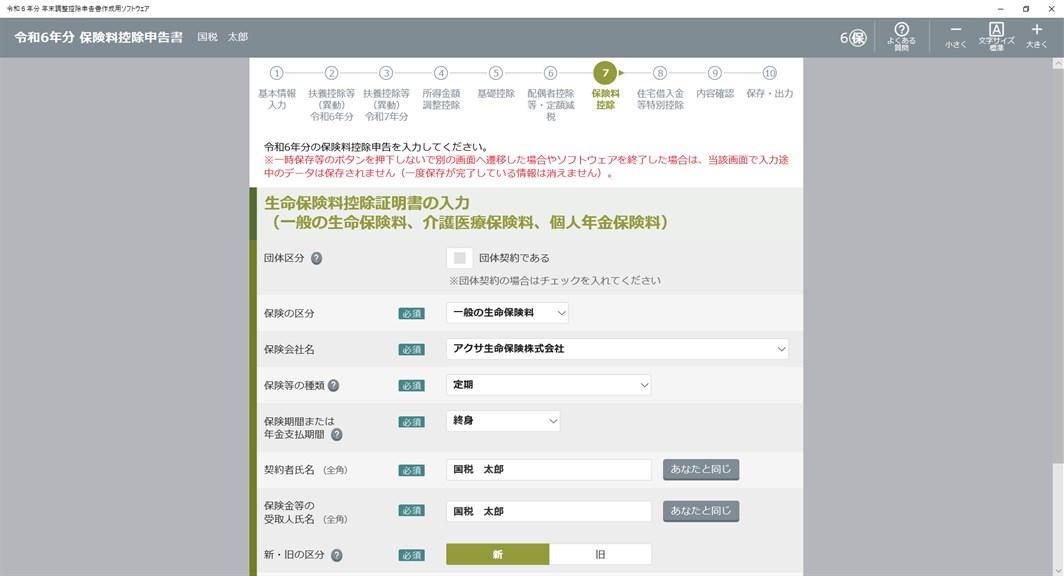Go to step 3 扶養控除等 令和7年分

pos(386,94)
